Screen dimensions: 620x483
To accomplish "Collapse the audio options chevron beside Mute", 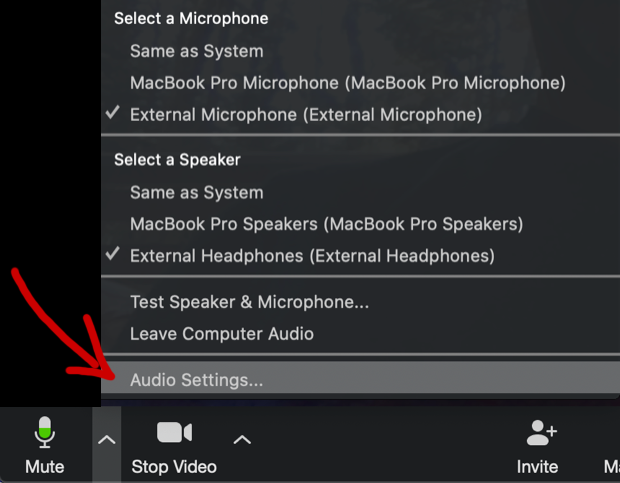I will (x=106, y=440).
